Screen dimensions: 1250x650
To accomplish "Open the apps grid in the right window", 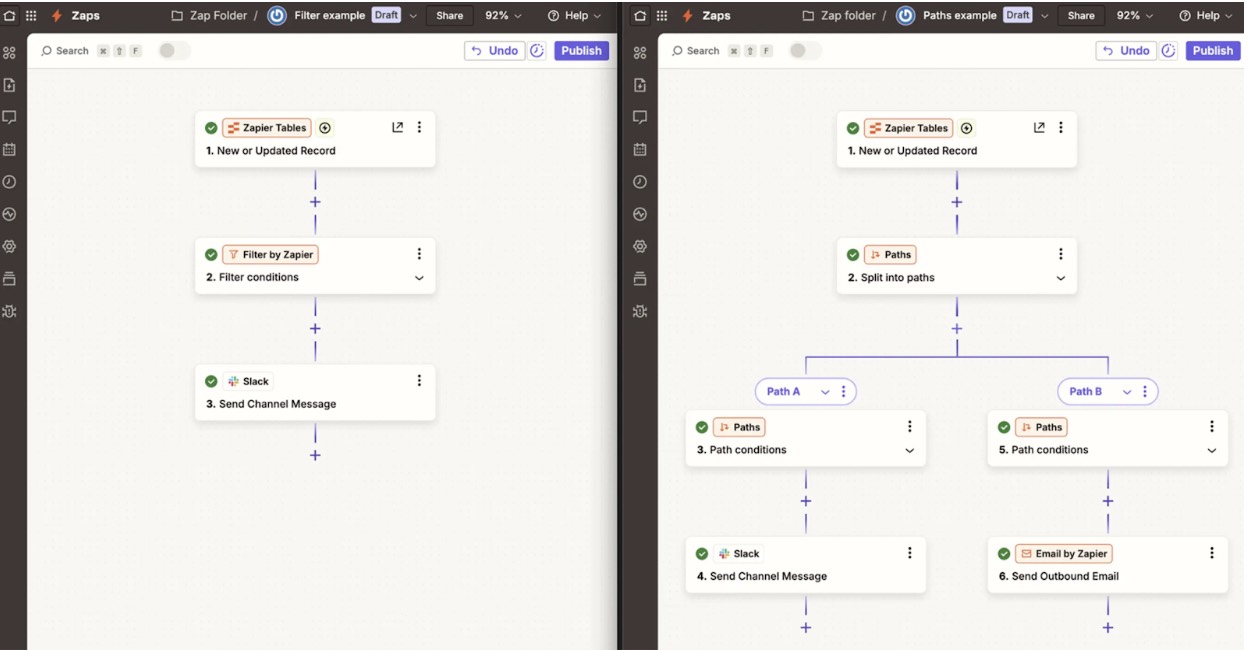I will pyautogui.click(x=663, y=16).
